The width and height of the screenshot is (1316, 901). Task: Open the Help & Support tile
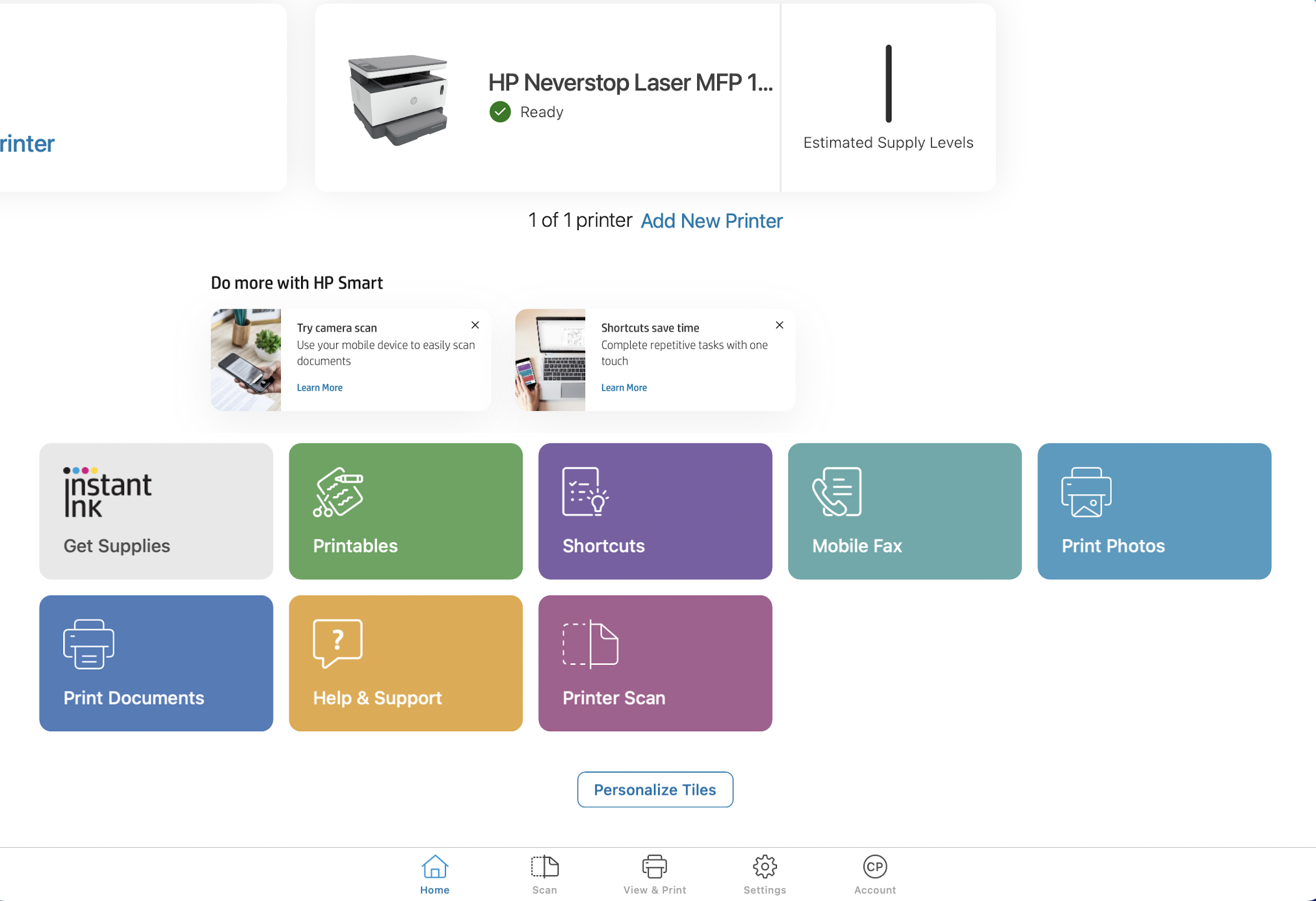coord(405,663)
